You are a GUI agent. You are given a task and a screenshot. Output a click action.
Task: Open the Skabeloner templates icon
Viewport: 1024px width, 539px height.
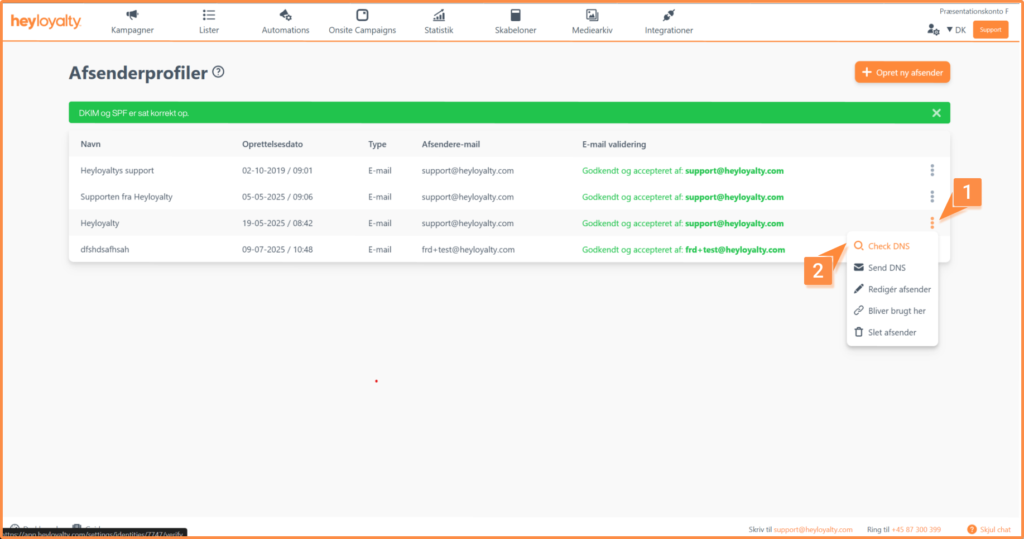pos(515,16)
